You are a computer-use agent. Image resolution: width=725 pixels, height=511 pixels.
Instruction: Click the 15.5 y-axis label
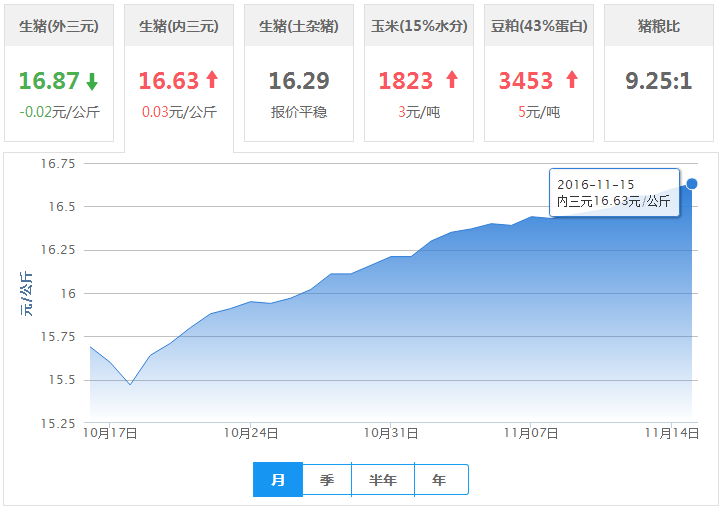[x=62, y=380]
